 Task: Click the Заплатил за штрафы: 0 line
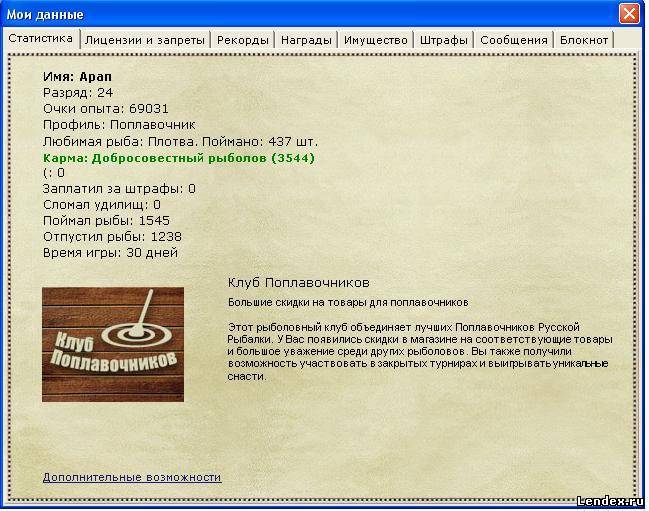point(119,189)
